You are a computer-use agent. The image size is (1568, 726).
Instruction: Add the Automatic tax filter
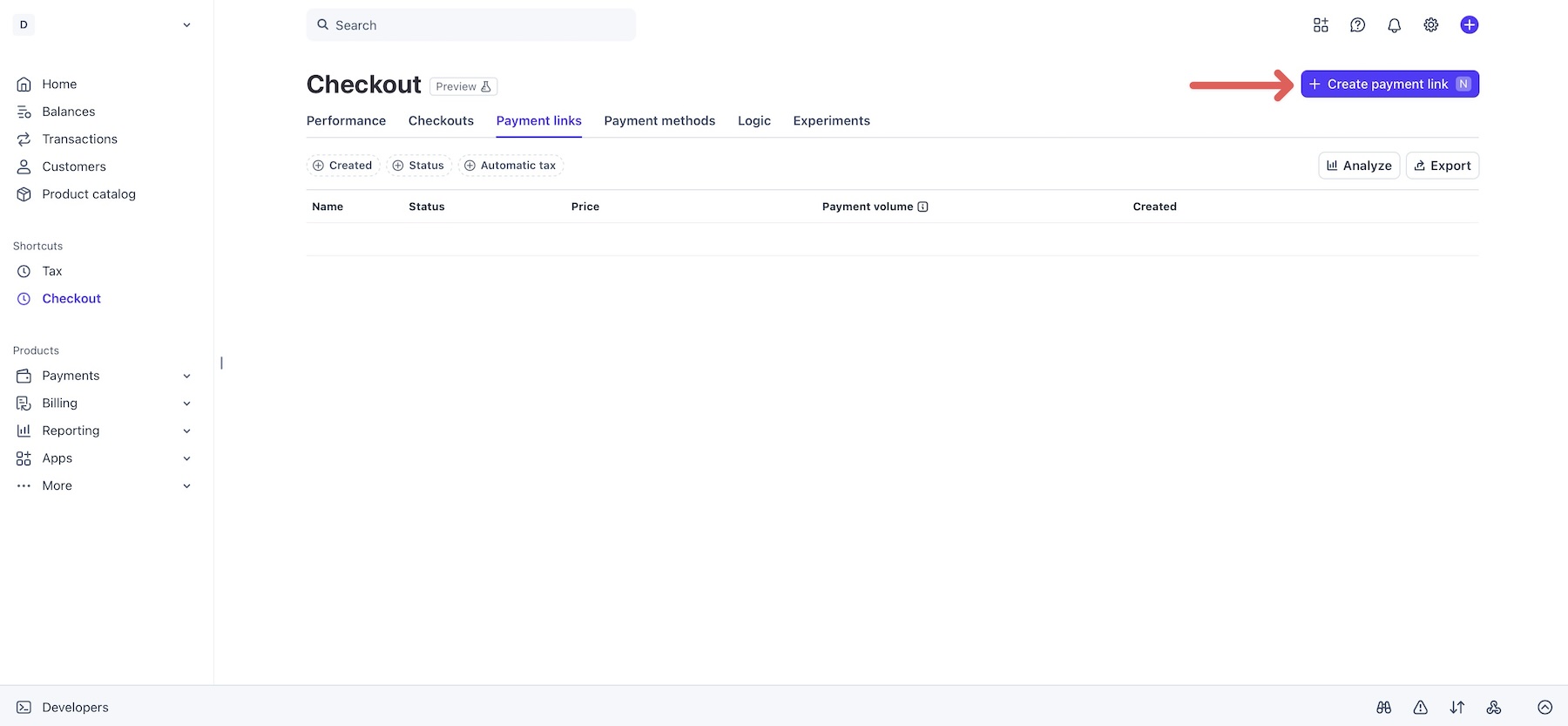pos(510,166)
